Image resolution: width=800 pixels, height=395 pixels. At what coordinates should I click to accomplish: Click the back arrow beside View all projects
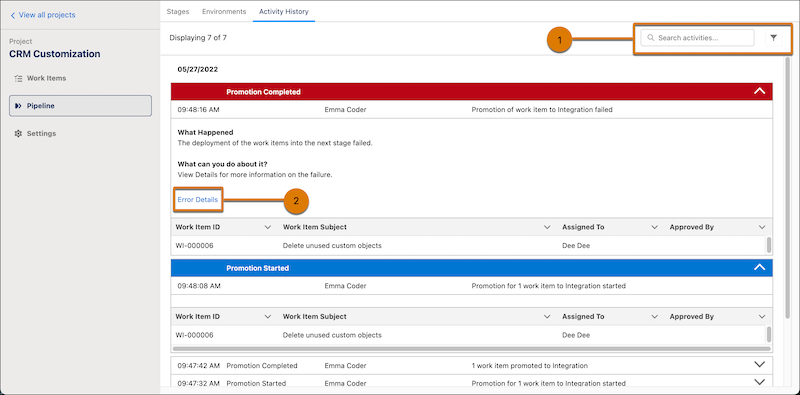[13, 15]
